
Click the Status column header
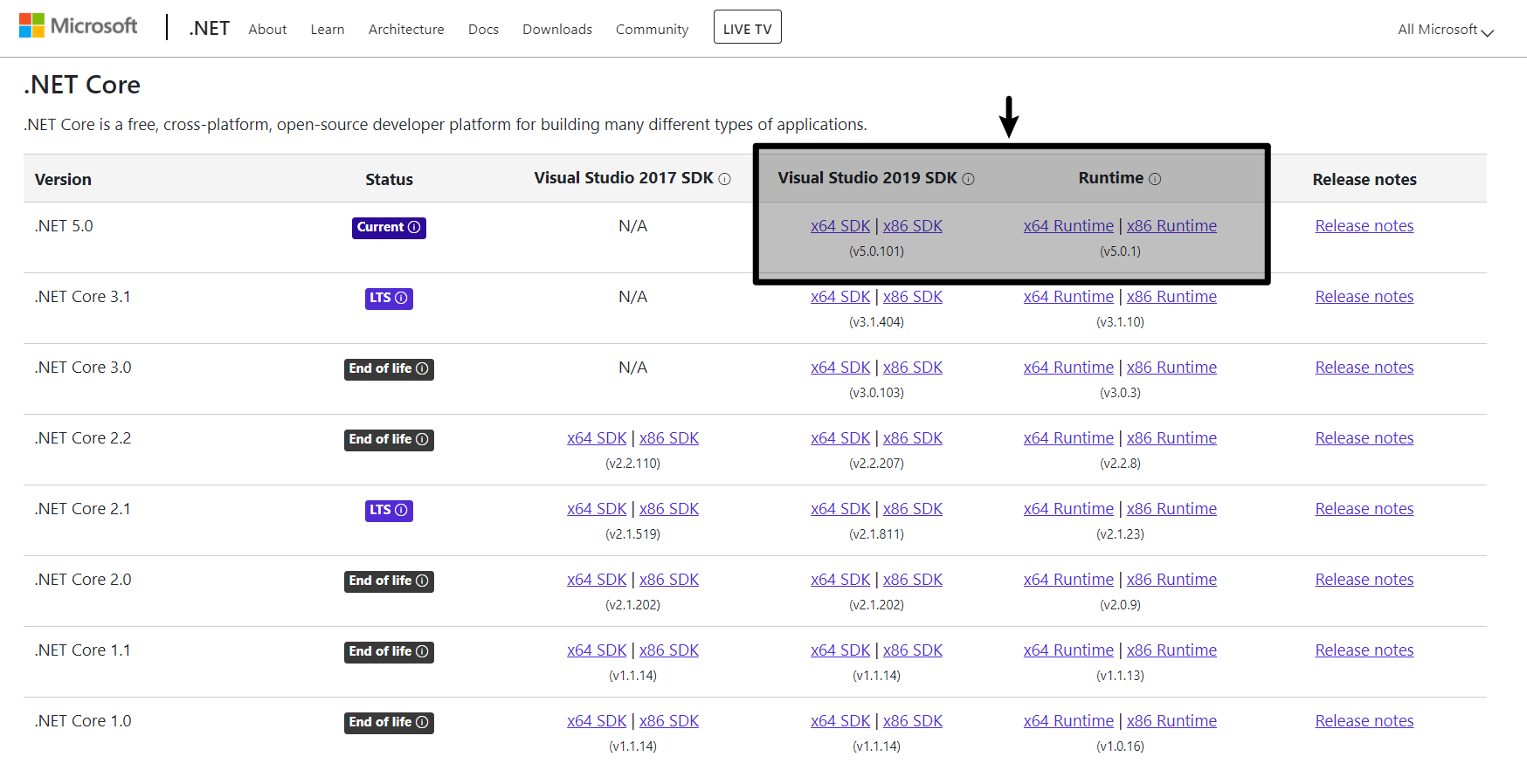click(x=389, y=180)
